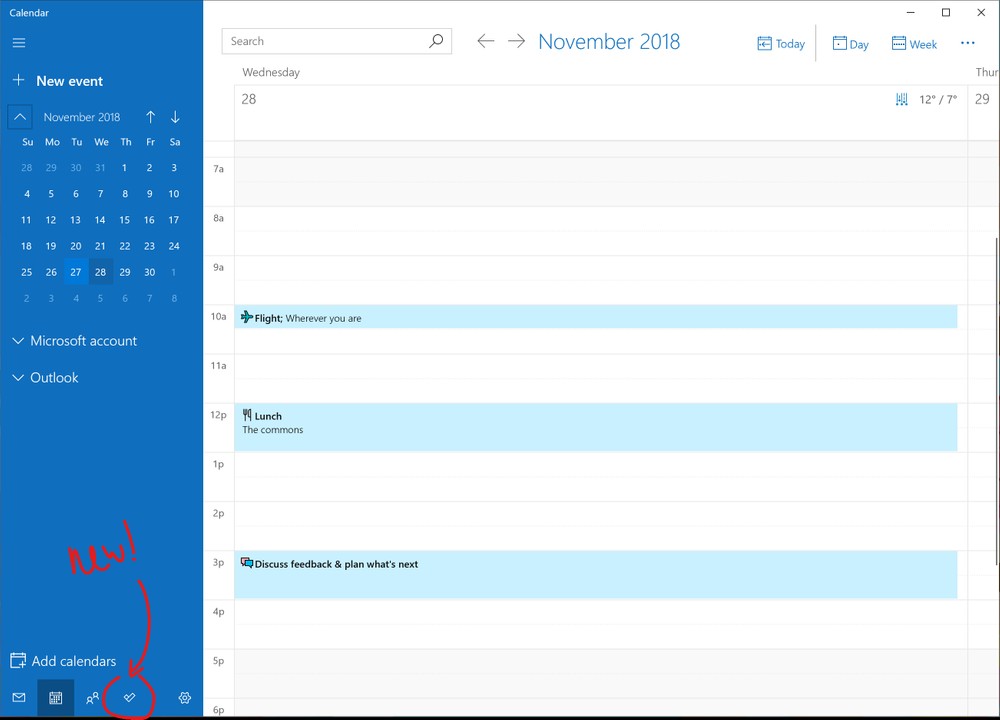Open Settings gear in sidebar
This screenshot has height=720, width=1000.
184,698
